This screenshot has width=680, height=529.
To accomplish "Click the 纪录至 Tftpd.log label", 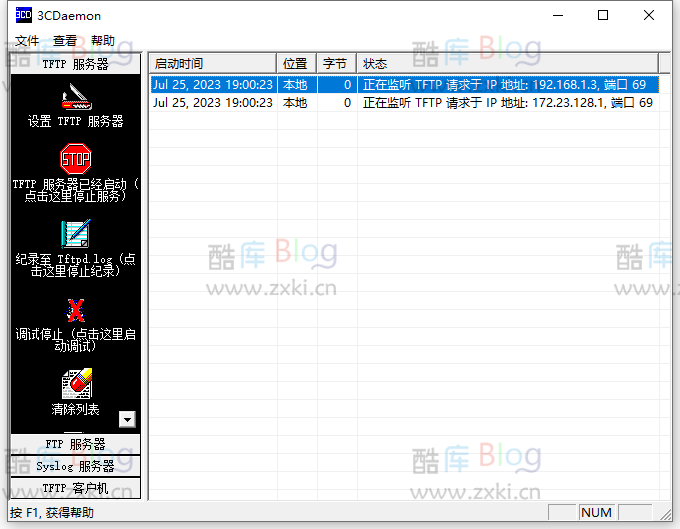I will point(76,265).
